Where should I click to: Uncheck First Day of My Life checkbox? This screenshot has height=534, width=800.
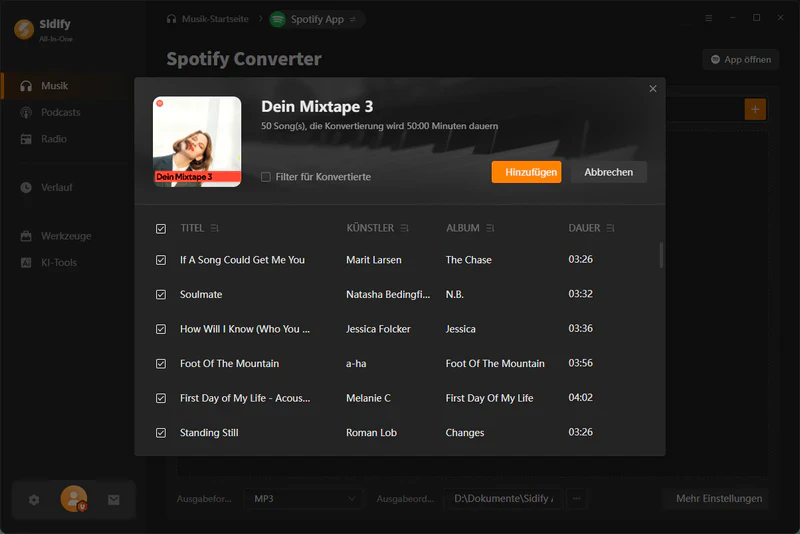tap(161, 398)
